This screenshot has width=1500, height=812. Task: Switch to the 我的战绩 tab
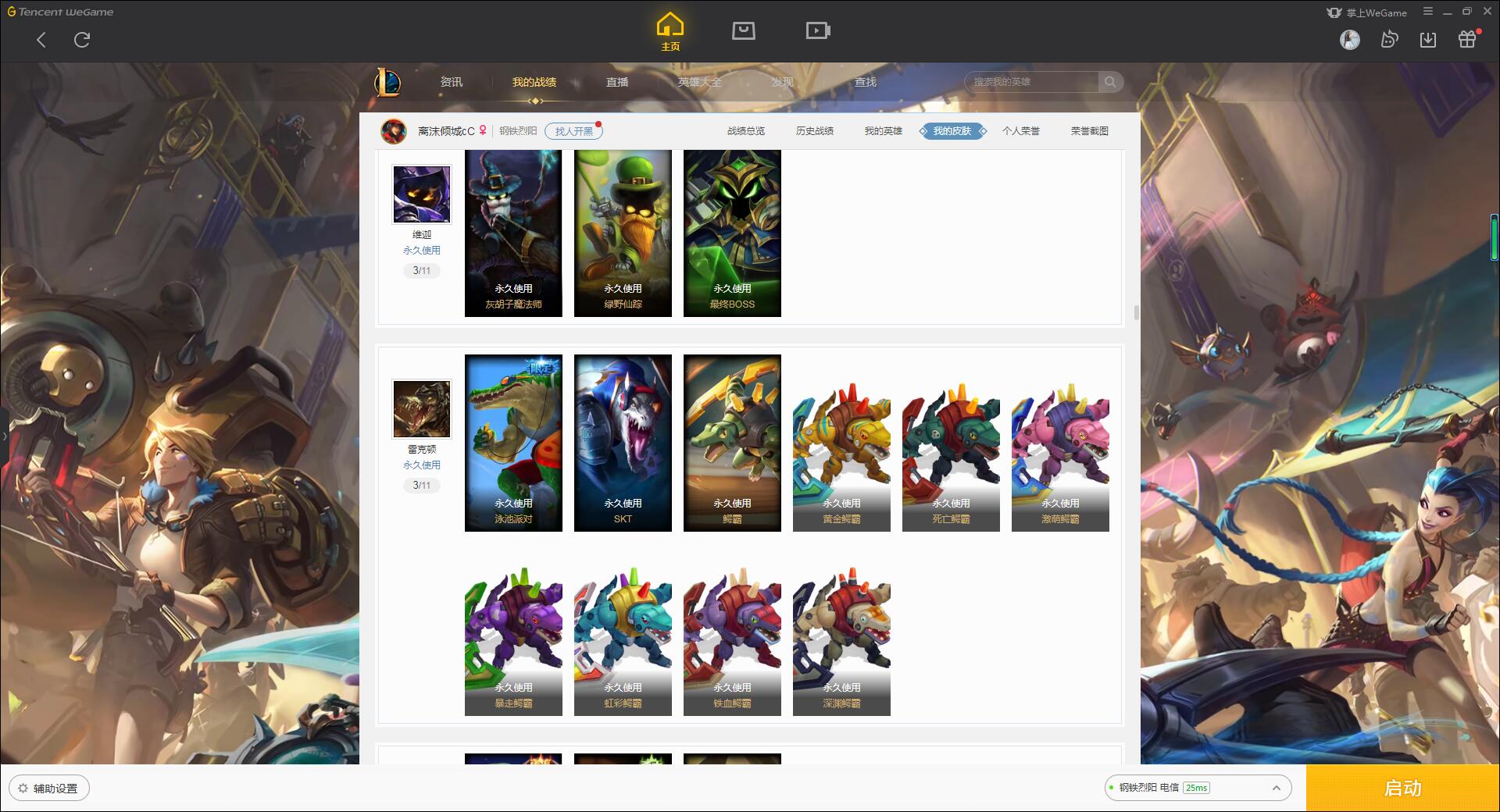534,82
